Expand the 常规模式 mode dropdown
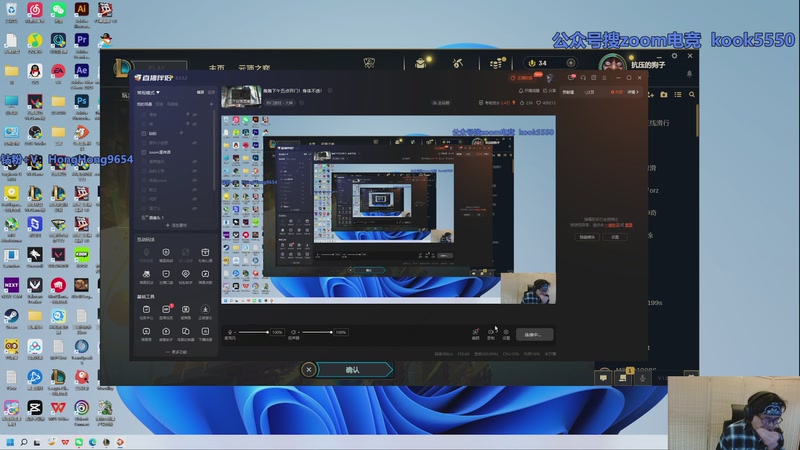This screenshot has height=450, width=800. click(152, 93)
